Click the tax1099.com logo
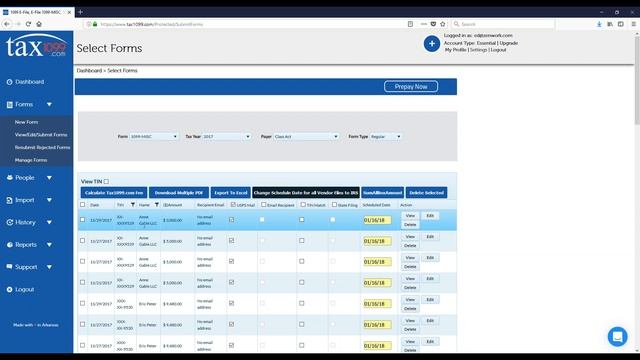 click(36, 46)
